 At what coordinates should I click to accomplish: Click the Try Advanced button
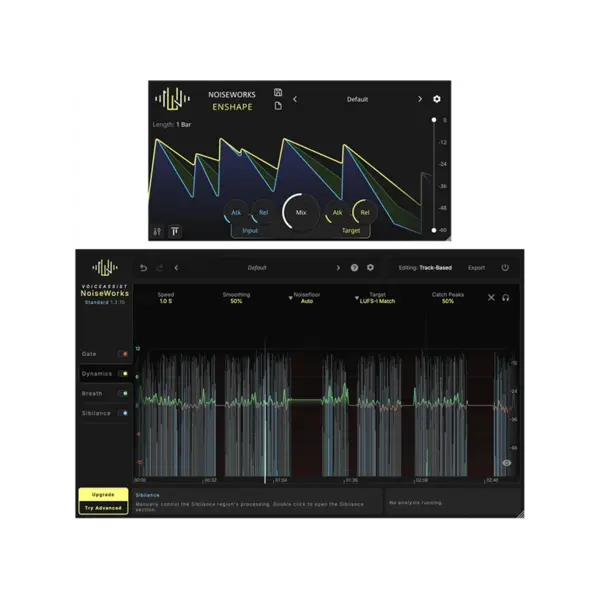(103, 508)
